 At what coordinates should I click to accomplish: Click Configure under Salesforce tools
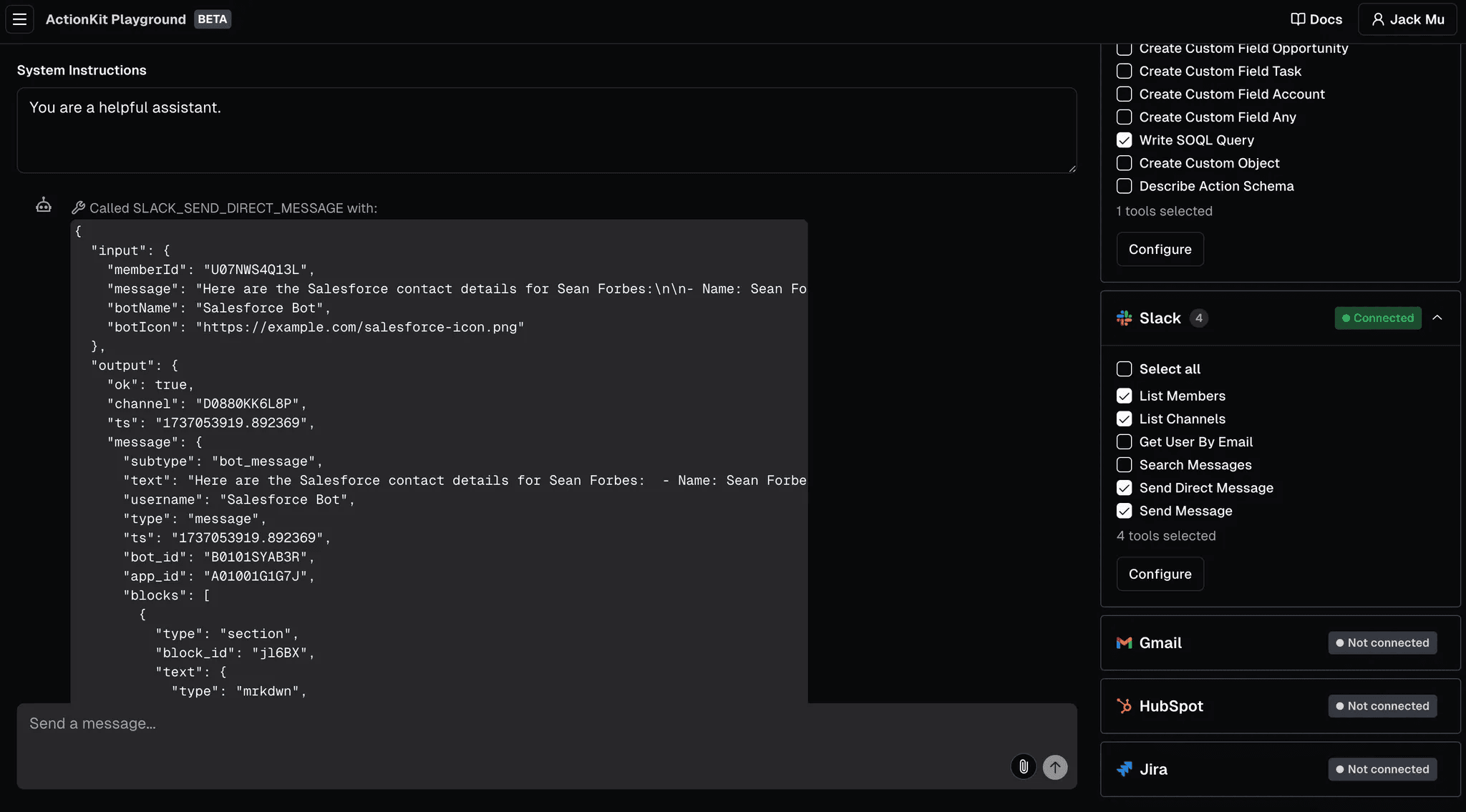click(1160, 249)
